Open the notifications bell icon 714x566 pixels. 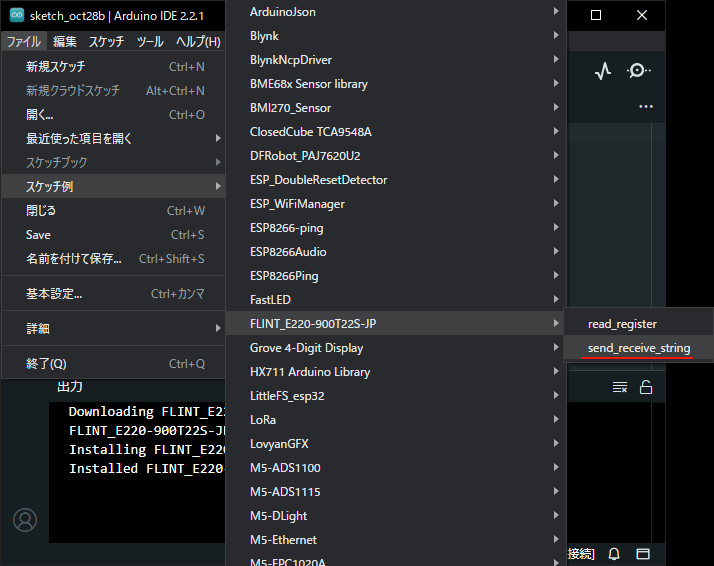pos(614,554)
